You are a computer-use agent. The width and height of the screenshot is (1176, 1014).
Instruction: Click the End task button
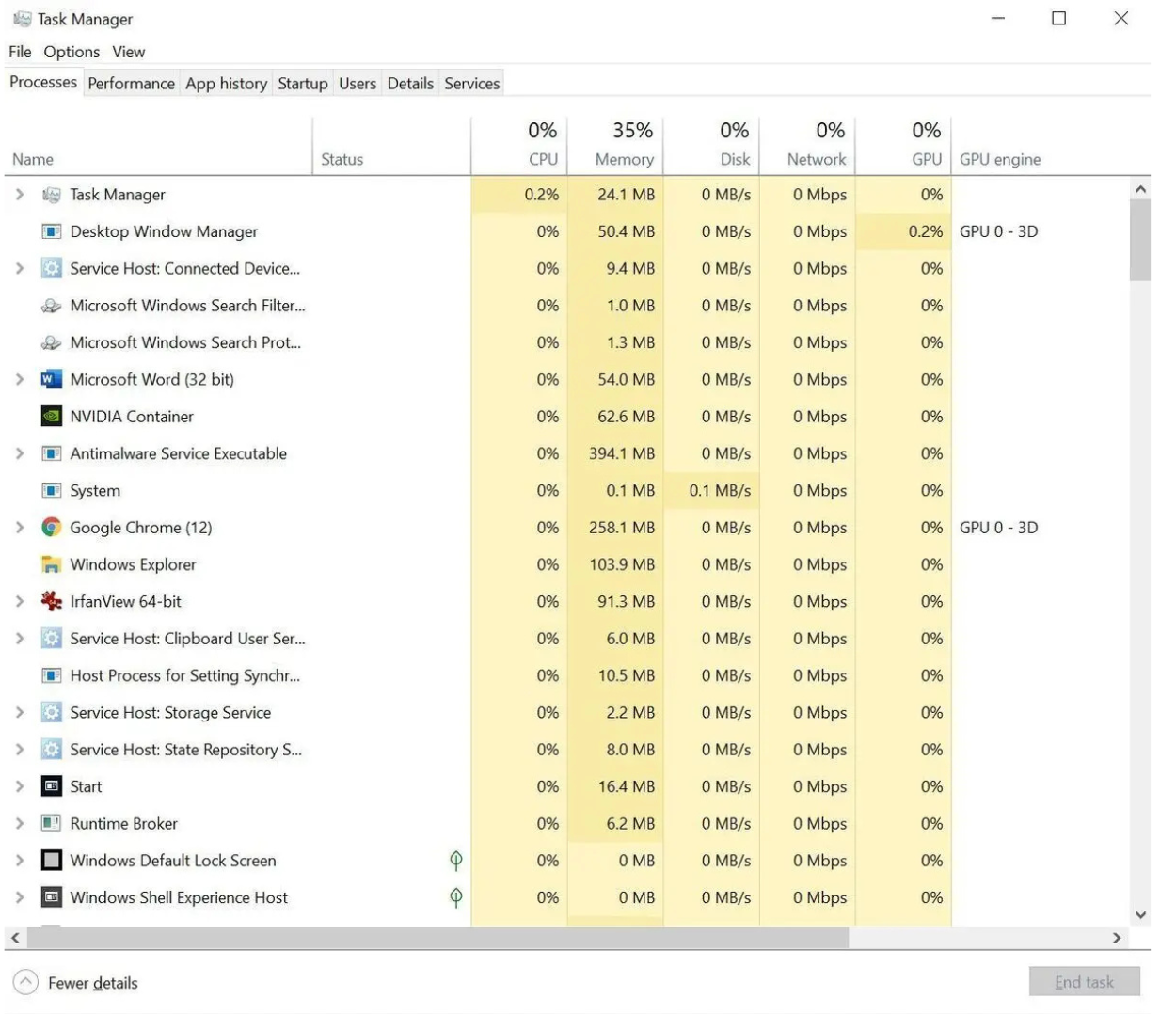point(1085,982)
